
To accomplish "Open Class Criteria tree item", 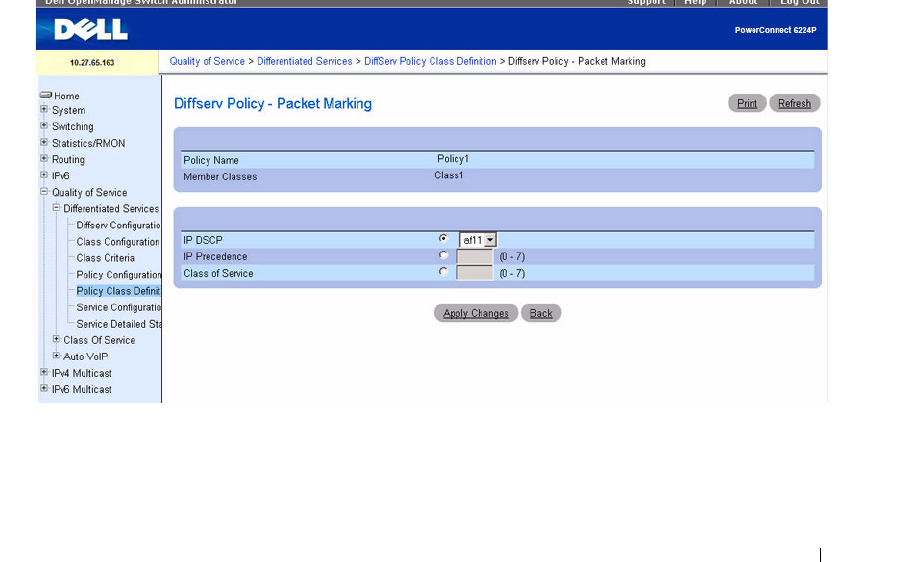I will [x=106, y=258].
